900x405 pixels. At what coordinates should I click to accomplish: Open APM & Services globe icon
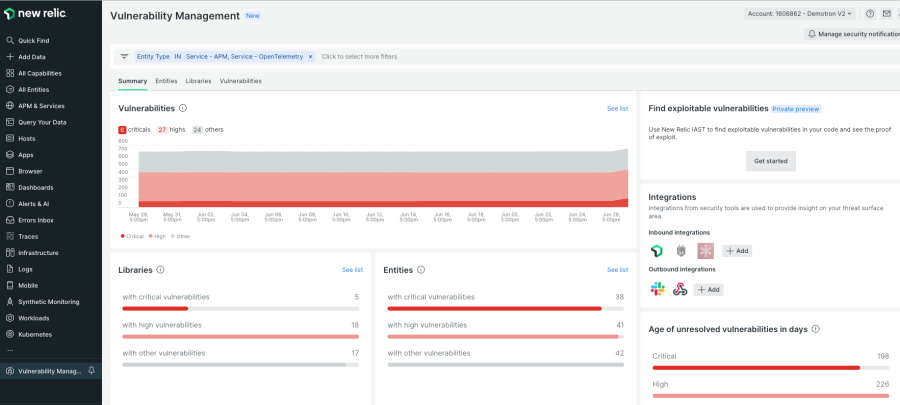pyautogui.click(x=10, y=106)
